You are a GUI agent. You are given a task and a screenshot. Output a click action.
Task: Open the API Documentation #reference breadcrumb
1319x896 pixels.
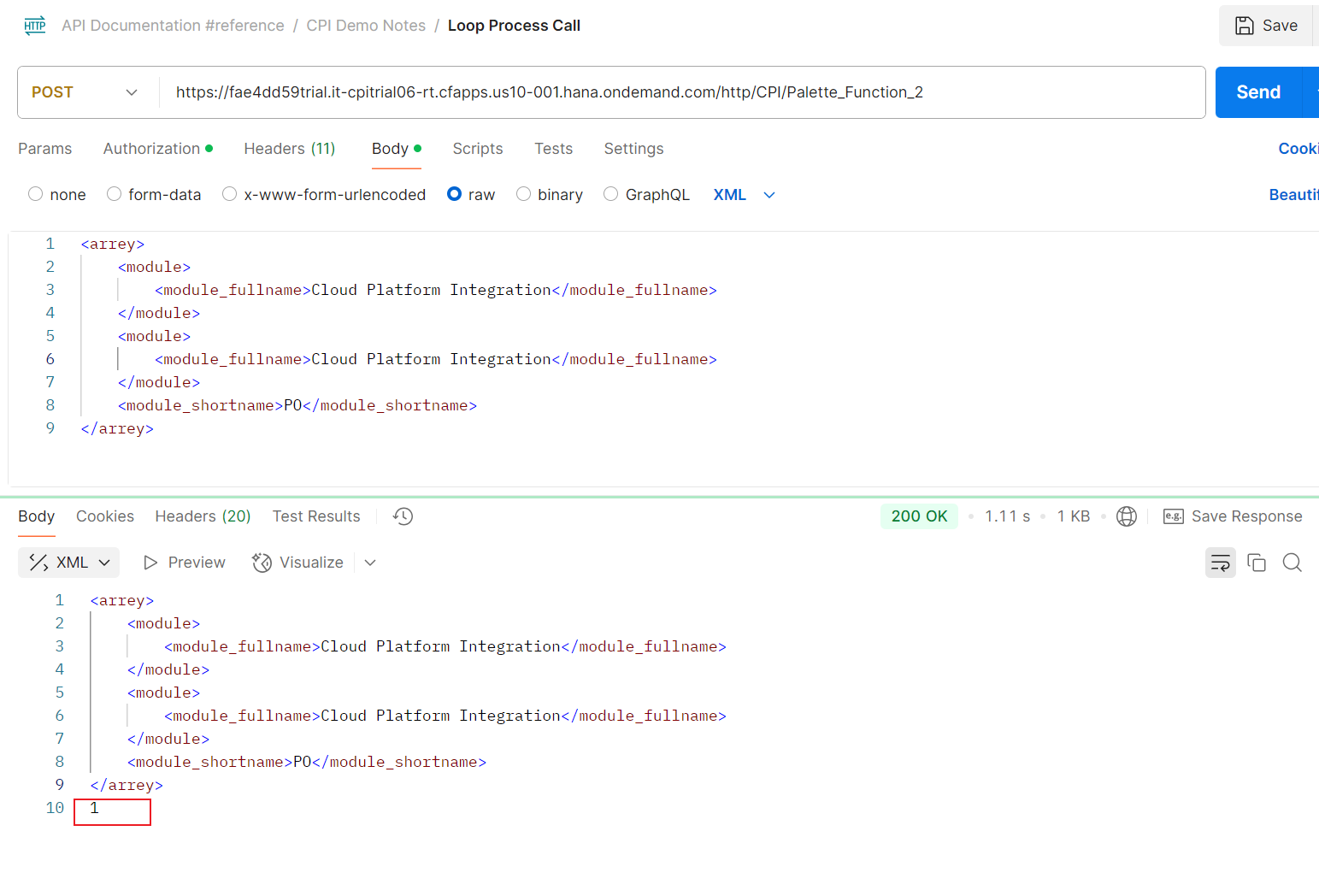pos(173,26)
